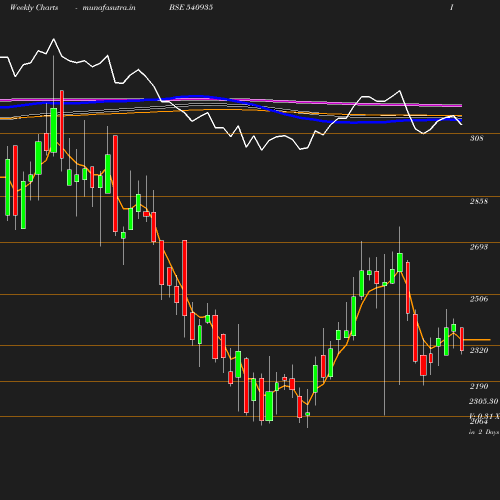Click the 2305.30 current price value
The width and height of the screenshot is (500, 500).
(x=483, y=401)
